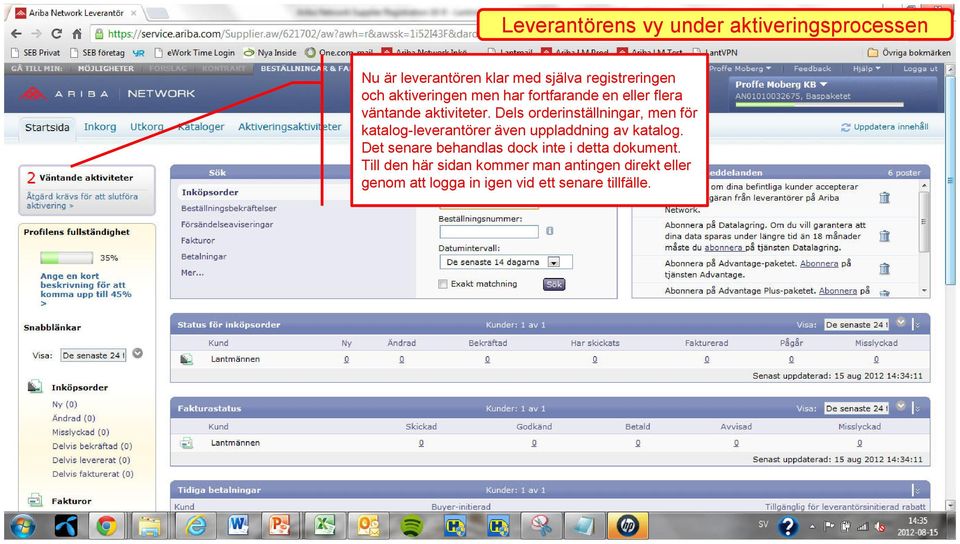Screen dimensions: 960x544
Task: Open the eWork Time Login bookmark
Action: (x=195, y=53)
